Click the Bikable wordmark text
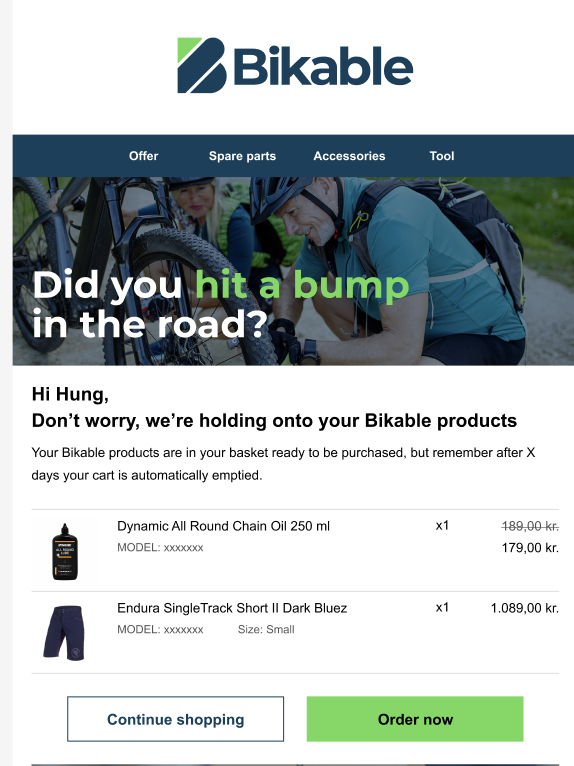This screenshot has height=766, width=574. coord(323,66)
